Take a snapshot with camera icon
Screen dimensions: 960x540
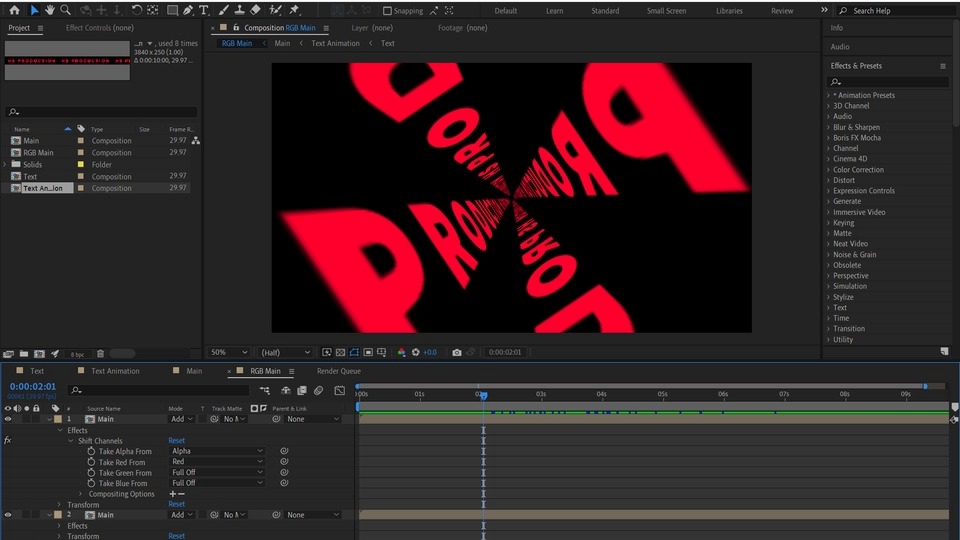coord(457,352)
